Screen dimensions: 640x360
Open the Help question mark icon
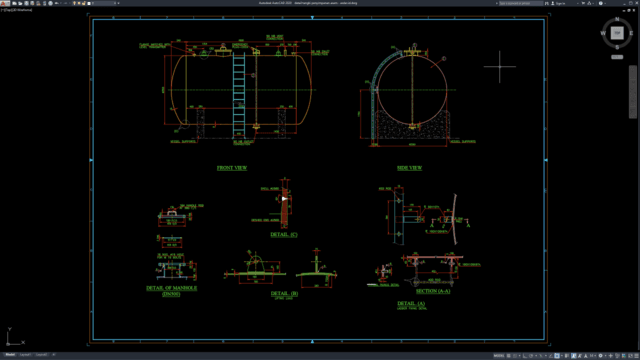pyautogui.click(x=601, y=3)
